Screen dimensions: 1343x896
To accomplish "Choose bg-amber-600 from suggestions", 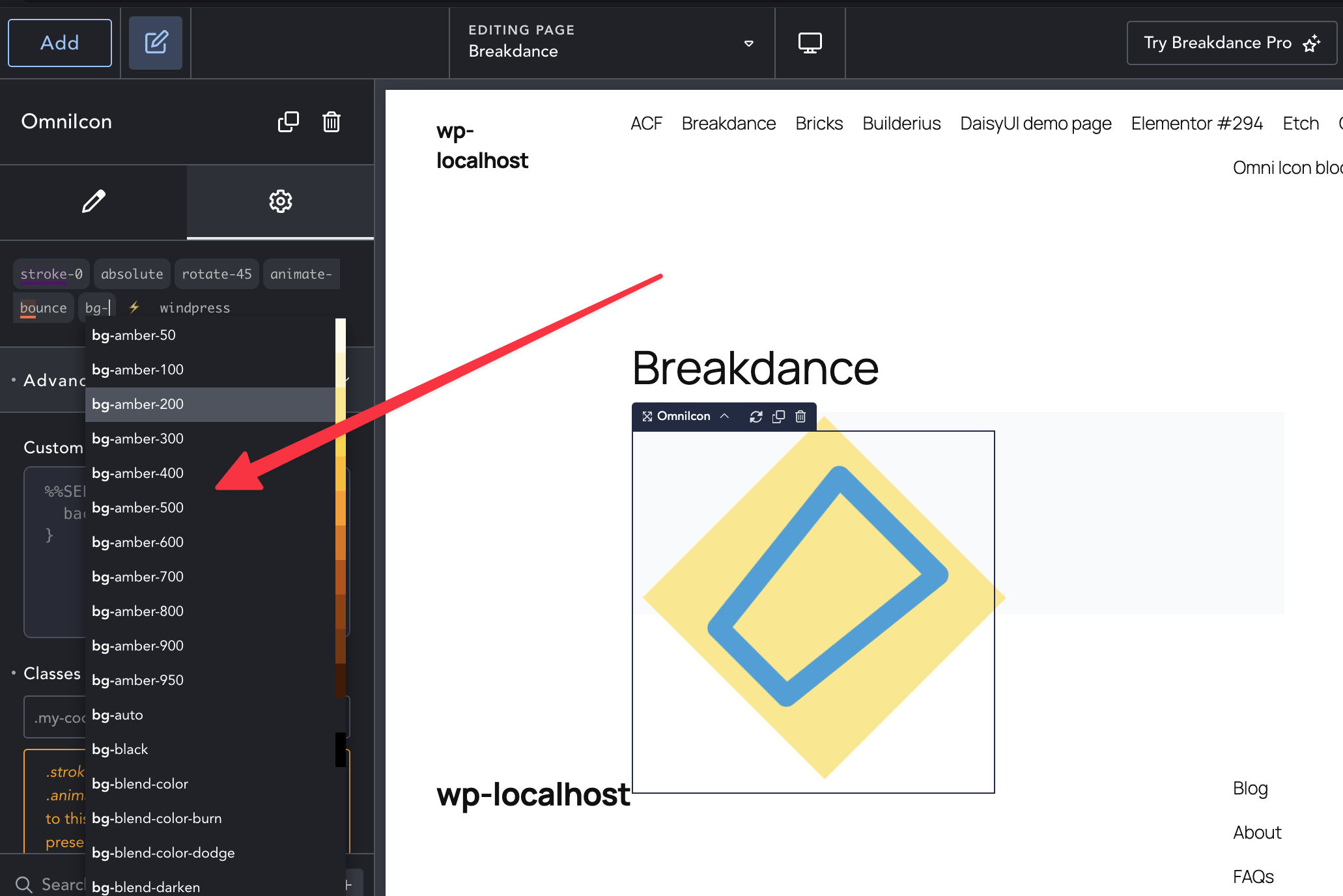I will [210, 542].
